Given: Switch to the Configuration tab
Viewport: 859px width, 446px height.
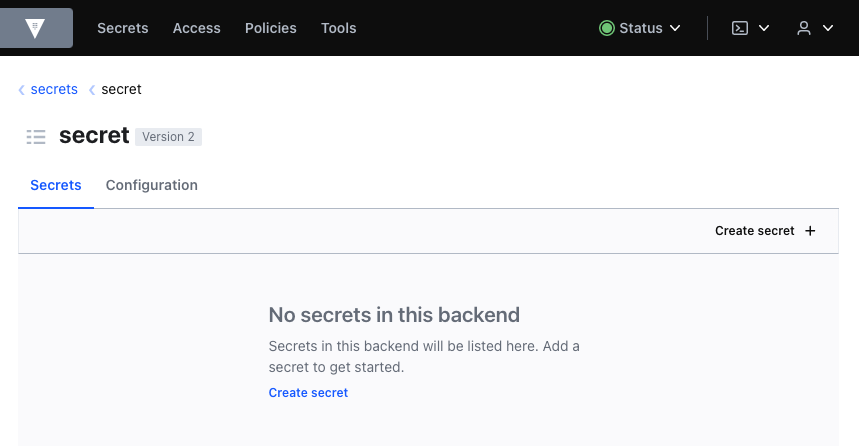Looking at the screenshot, I should pos(151,185).
